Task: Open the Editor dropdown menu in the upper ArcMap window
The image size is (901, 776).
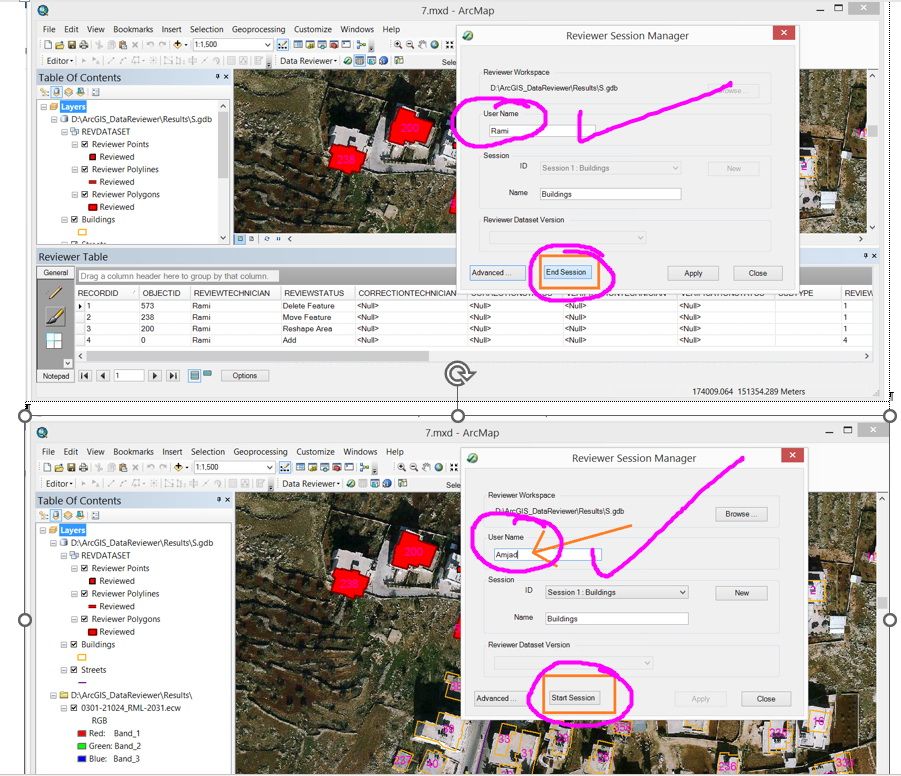Action: click(60, 61)
